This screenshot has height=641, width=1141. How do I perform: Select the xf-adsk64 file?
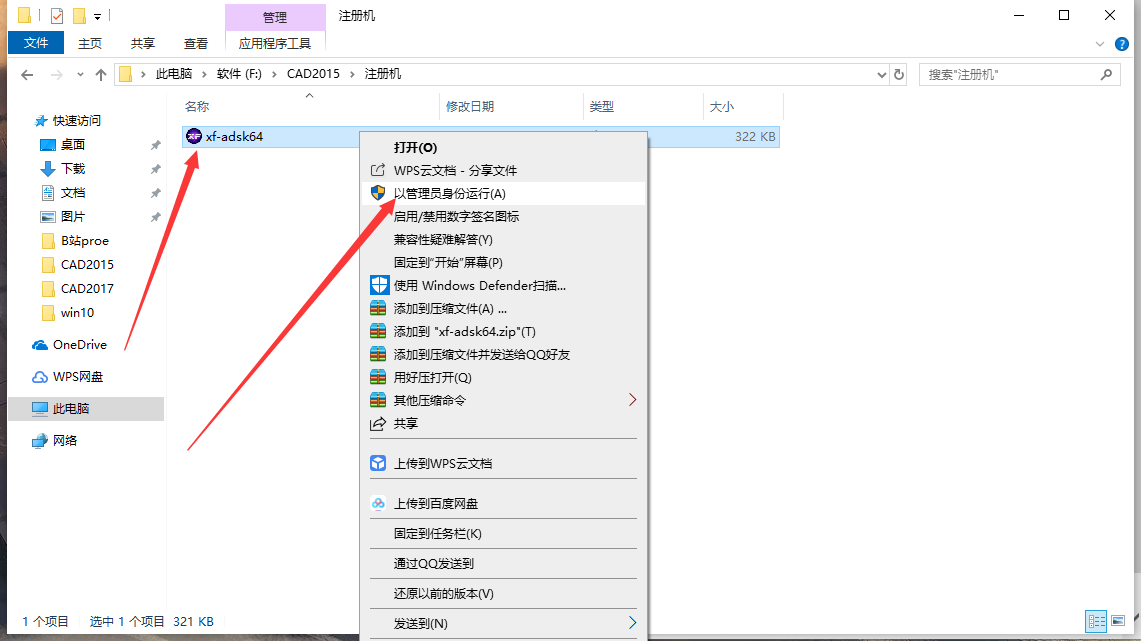[x=480, y=136]
